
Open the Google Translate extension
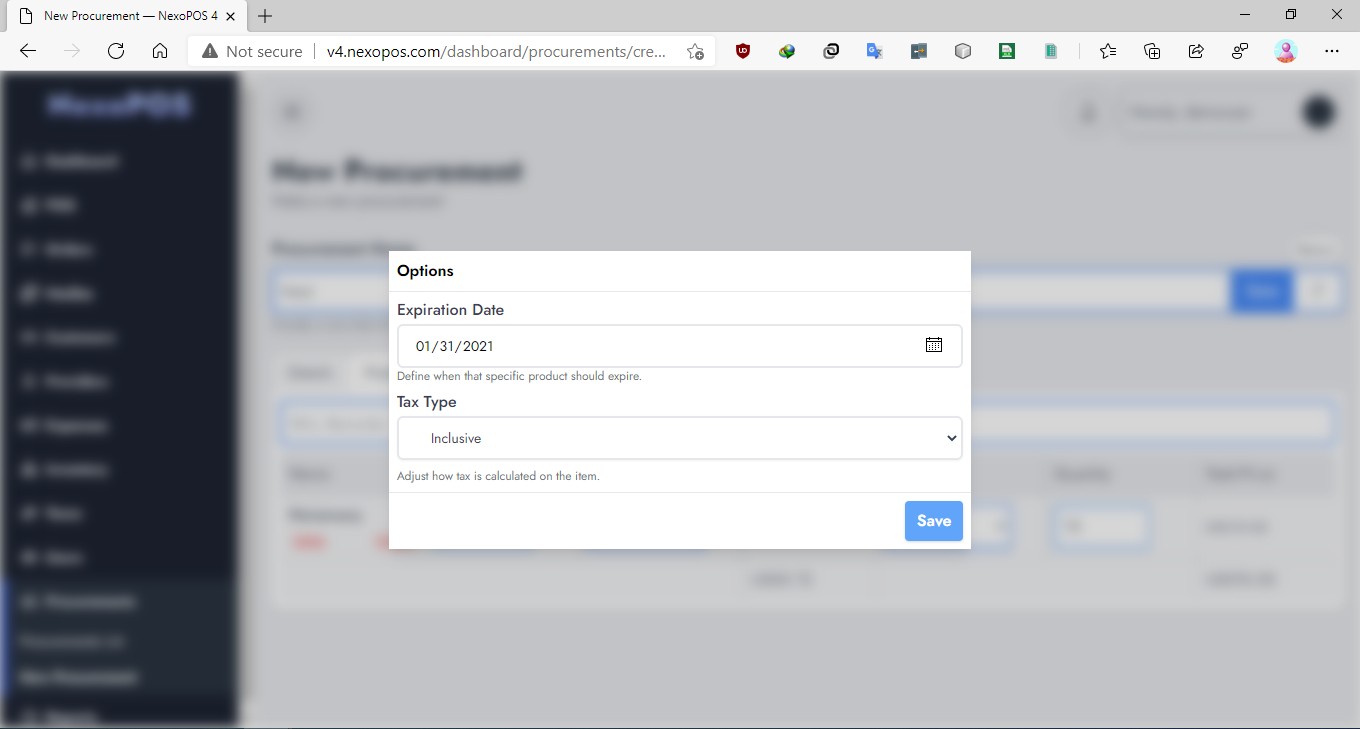[874, 51]
